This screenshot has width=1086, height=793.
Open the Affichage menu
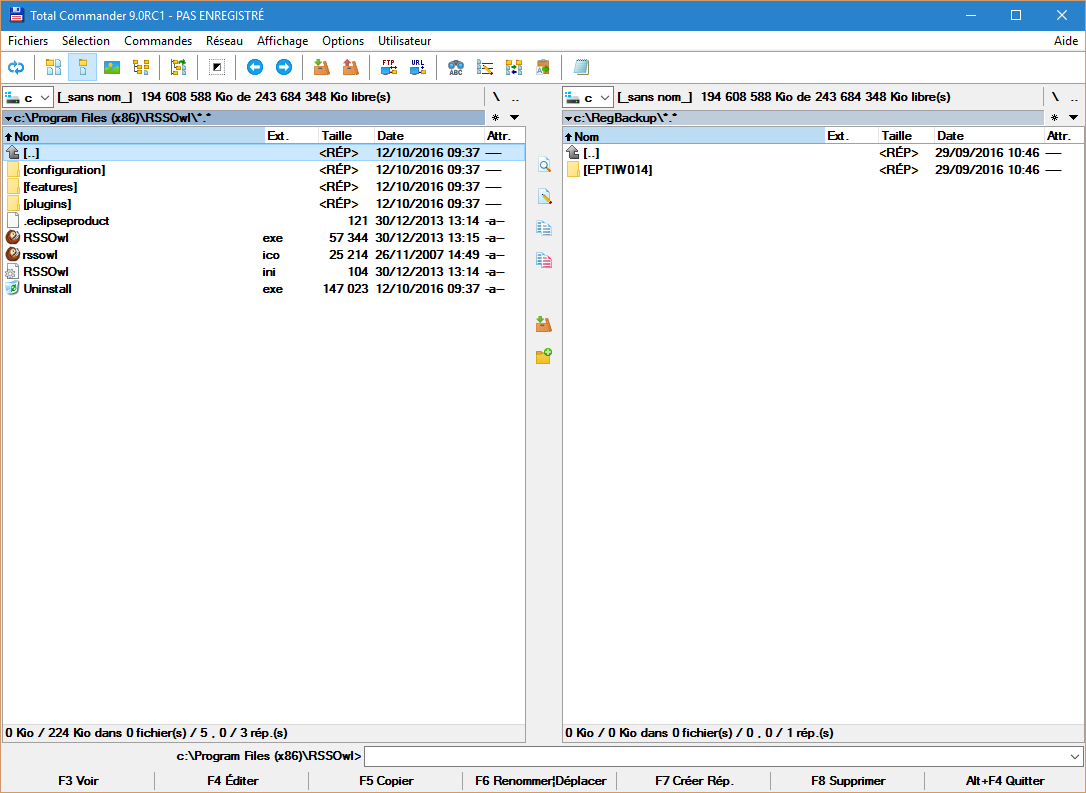283,41
